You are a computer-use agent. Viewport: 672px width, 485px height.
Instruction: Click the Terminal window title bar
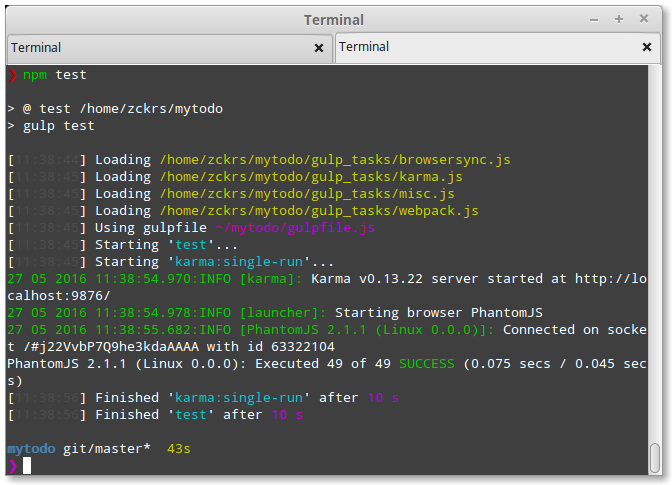[x=334, y=19]
